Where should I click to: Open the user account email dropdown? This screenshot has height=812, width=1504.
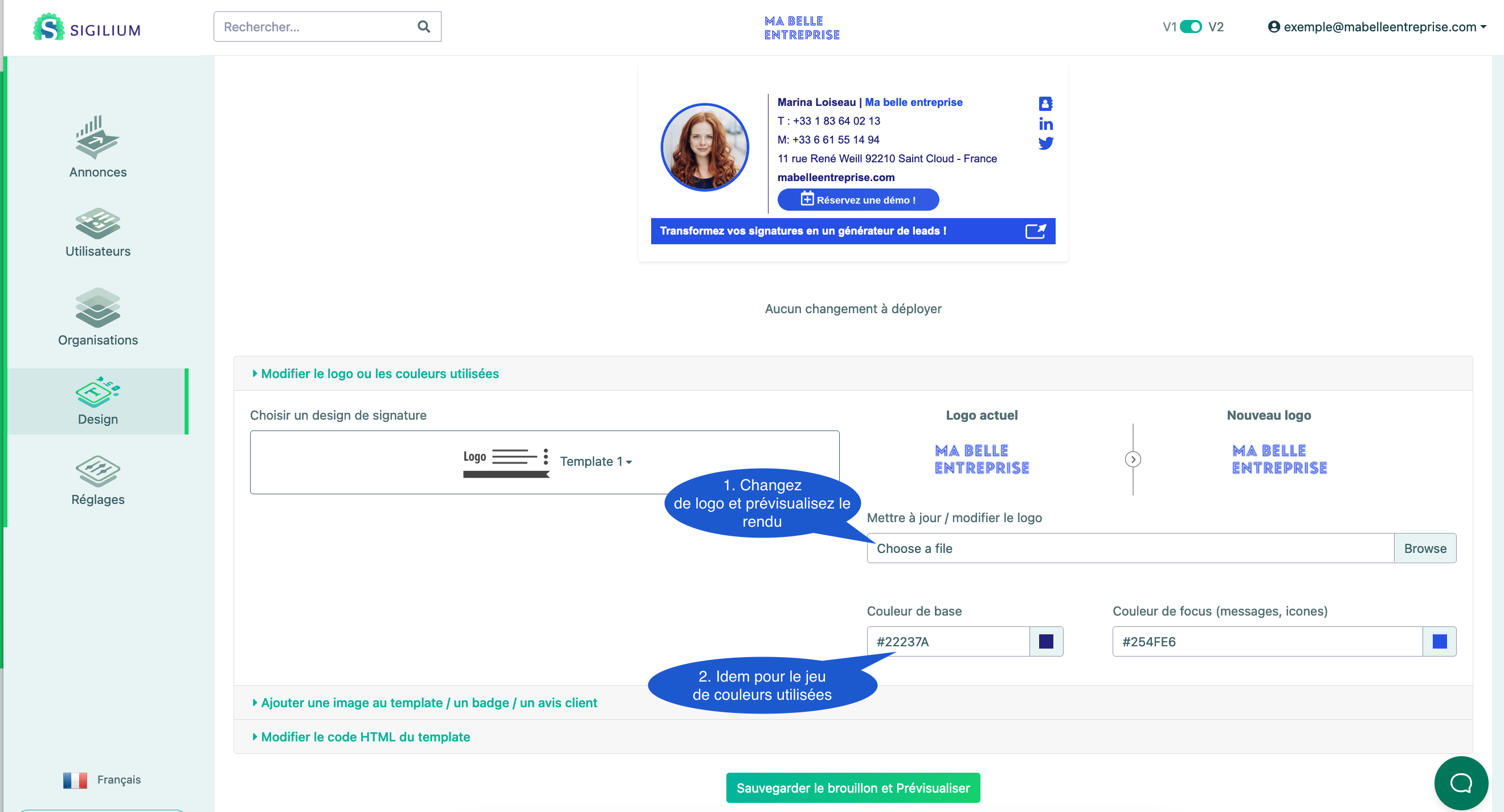tap(1377, 27)
